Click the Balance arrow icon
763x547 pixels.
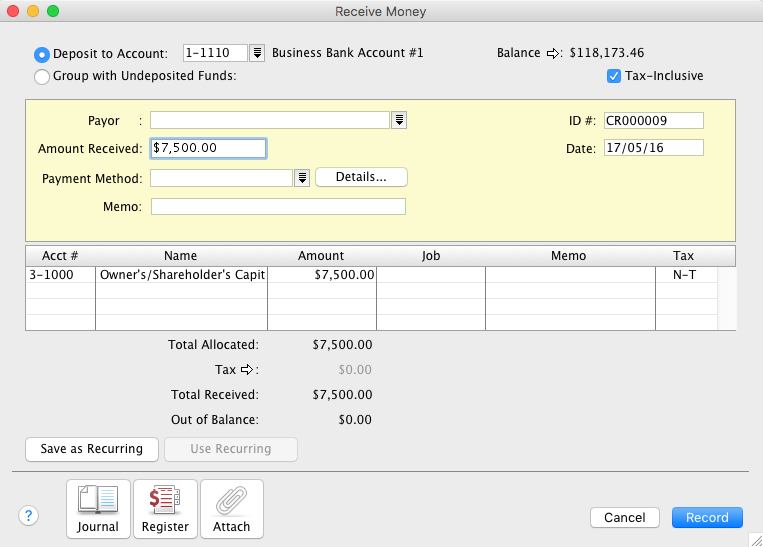coord(554,53)
